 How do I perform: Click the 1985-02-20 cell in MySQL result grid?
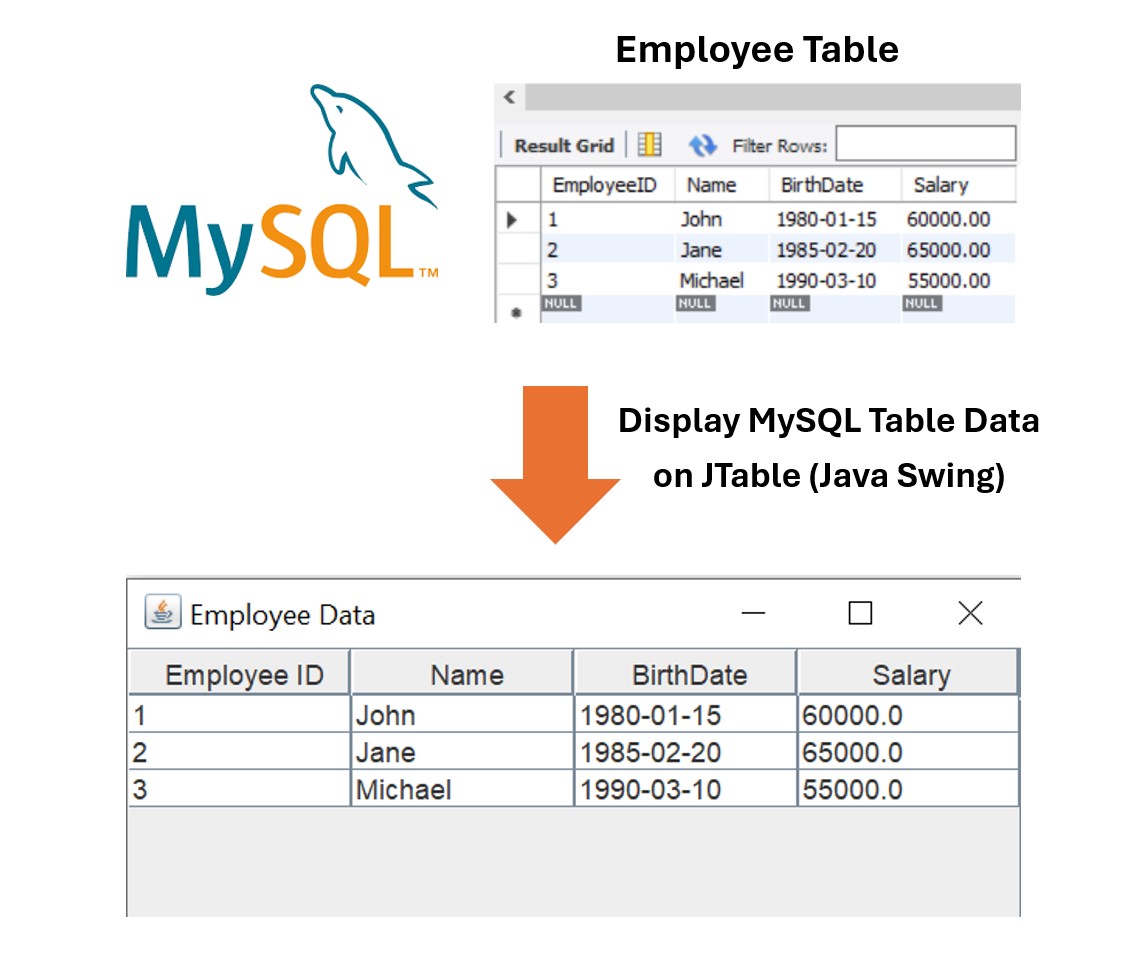[834, 250]
